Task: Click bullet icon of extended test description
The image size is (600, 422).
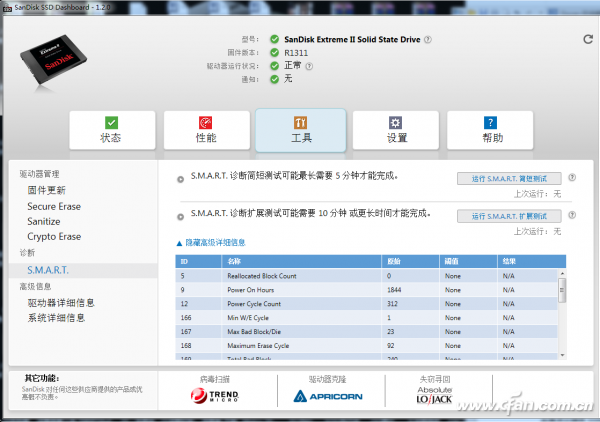Action: click(180, 217)
